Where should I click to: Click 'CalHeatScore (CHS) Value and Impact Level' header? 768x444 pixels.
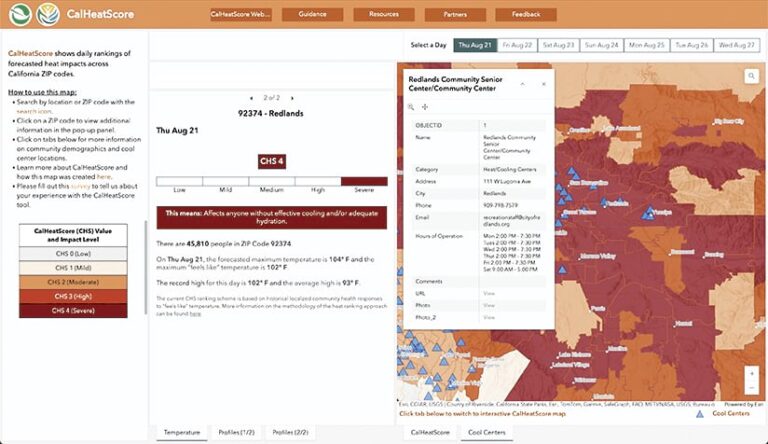(x=73, y=235)
